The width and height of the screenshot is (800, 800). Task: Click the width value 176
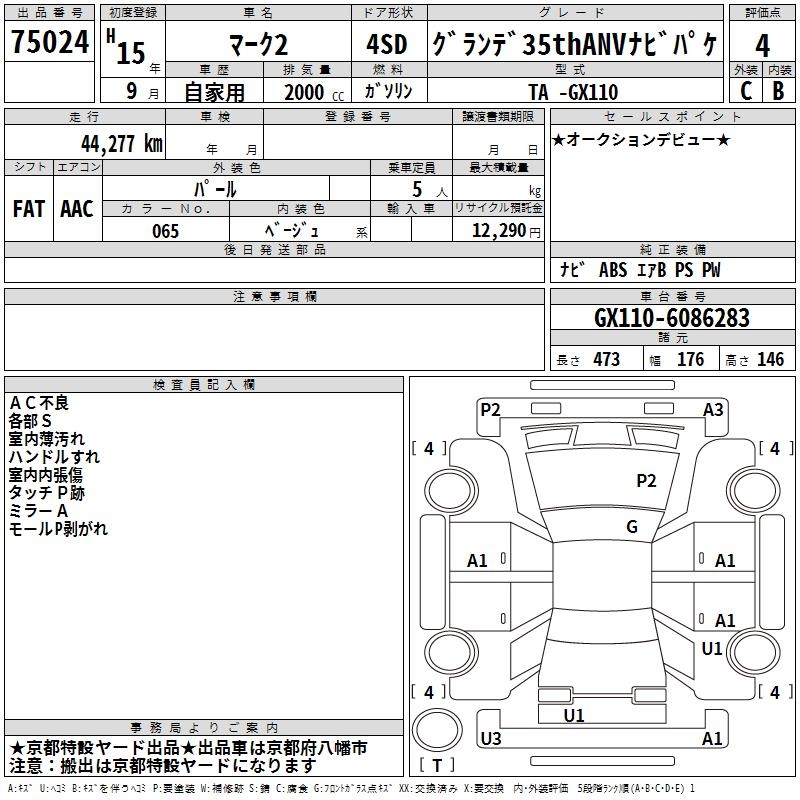point(690,359)
